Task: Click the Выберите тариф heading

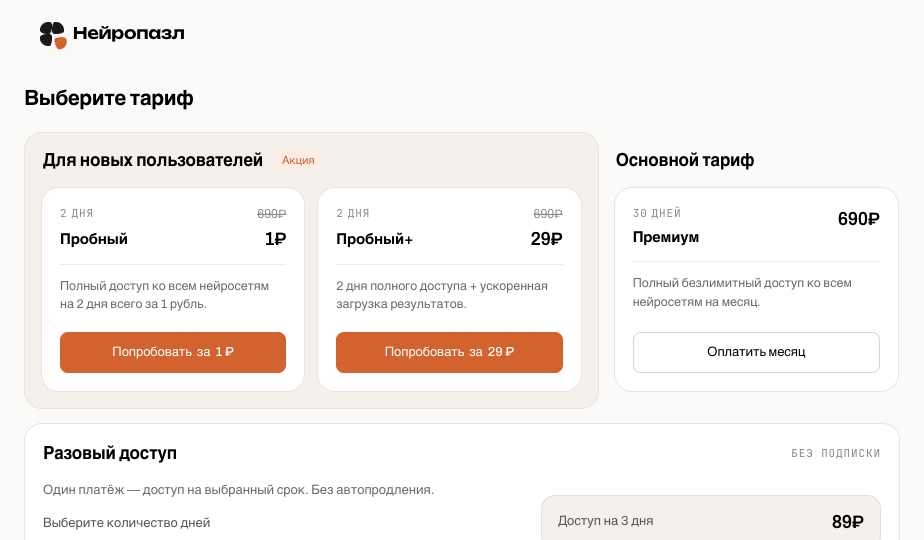Action: [109, 98]
